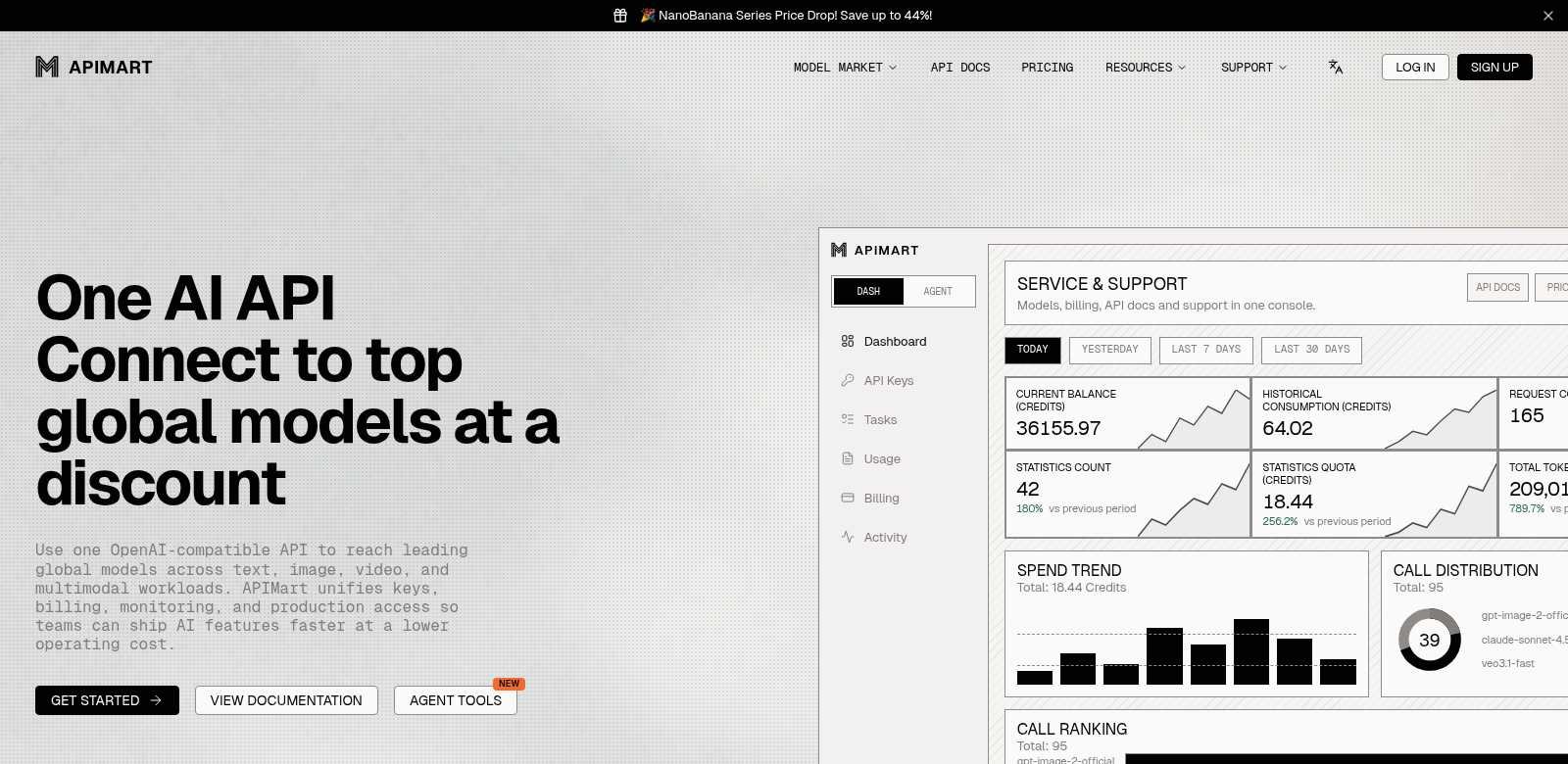Dismiss the NanoBanana promo banner
The height and width of the screenshot is (764, 1568).
point(1548,16)
